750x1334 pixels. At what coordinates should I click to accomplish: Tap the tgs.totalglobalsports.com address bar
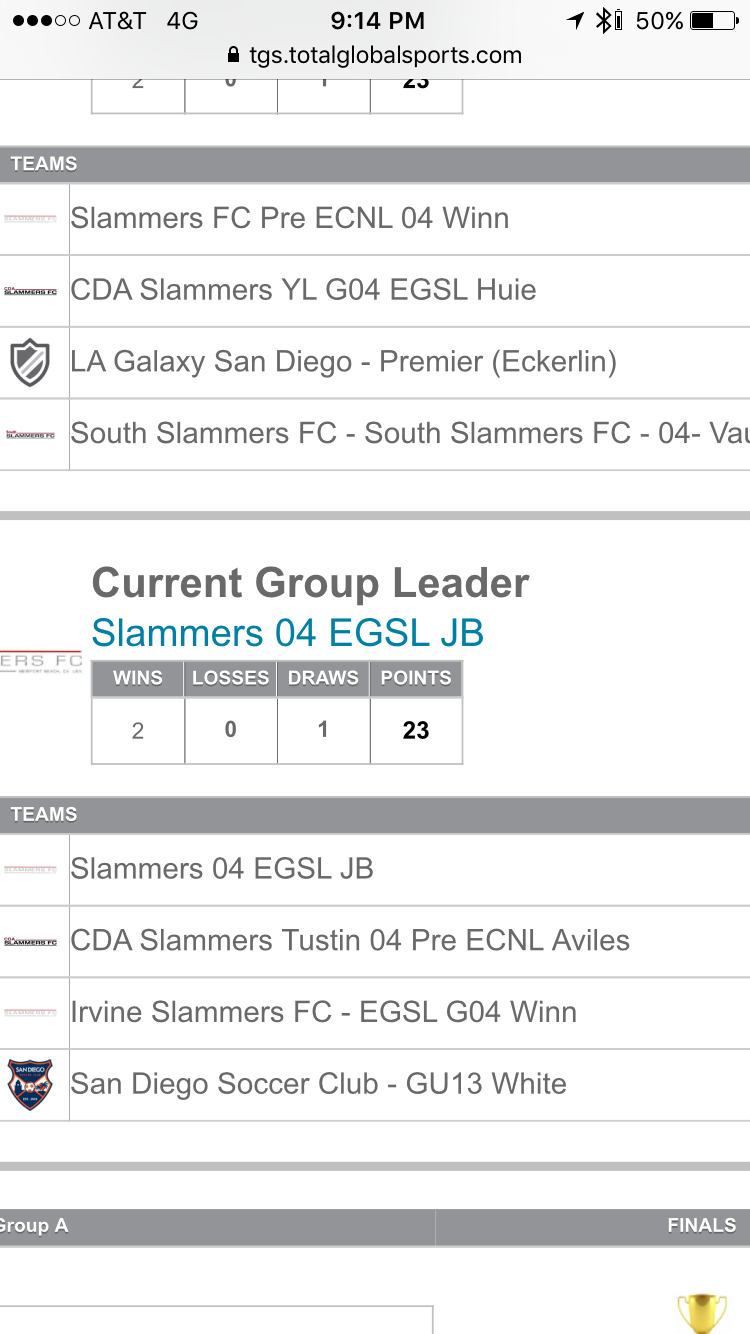click(375, 55)
